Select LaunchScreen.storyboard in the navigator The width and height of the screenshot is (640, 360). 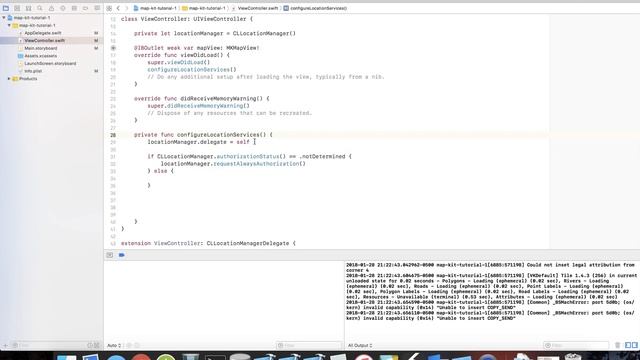coord(51,63)
